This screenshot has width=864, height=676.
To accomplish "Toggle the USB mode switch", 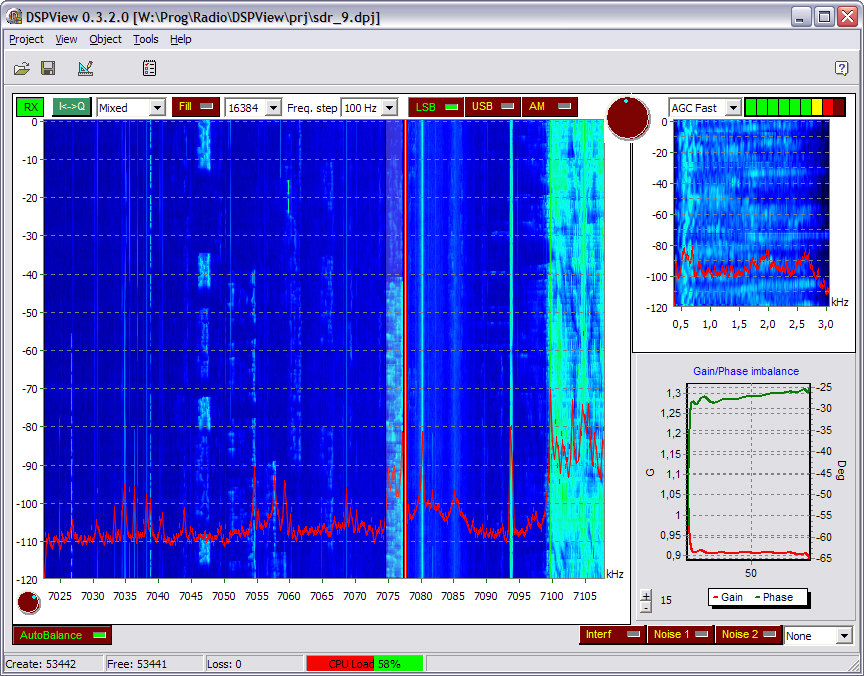I will click(x=492, y=107).
